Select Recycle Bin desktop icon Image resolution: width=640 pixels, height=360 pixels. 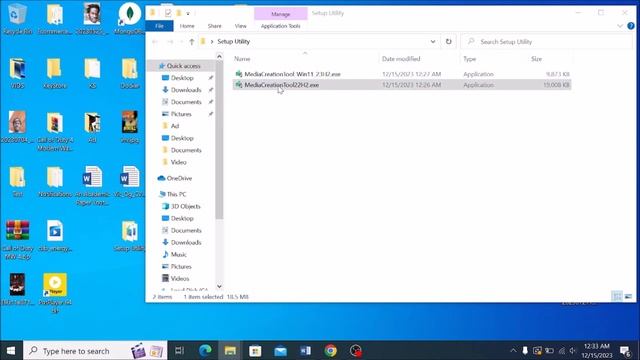17,19
